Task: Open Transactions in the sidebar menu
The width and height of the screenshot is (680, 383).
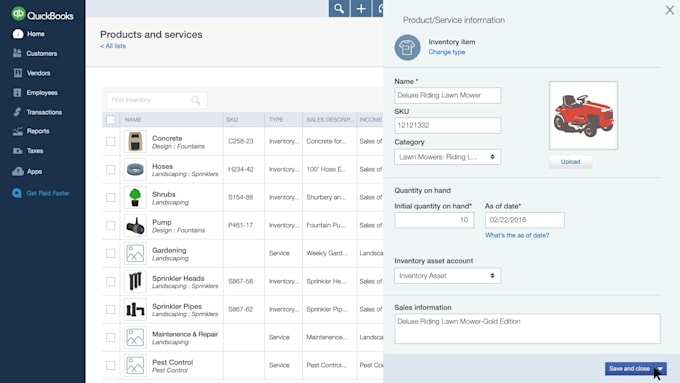Action: click(44, 112)
